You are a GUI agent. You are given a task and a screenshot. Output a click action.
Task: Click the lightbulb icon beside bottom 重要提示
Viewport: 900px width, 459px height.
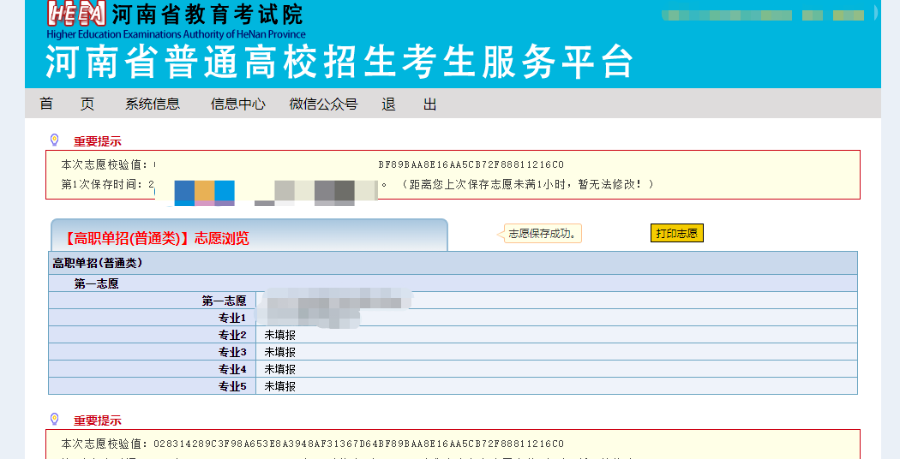[x=54, y=420]
